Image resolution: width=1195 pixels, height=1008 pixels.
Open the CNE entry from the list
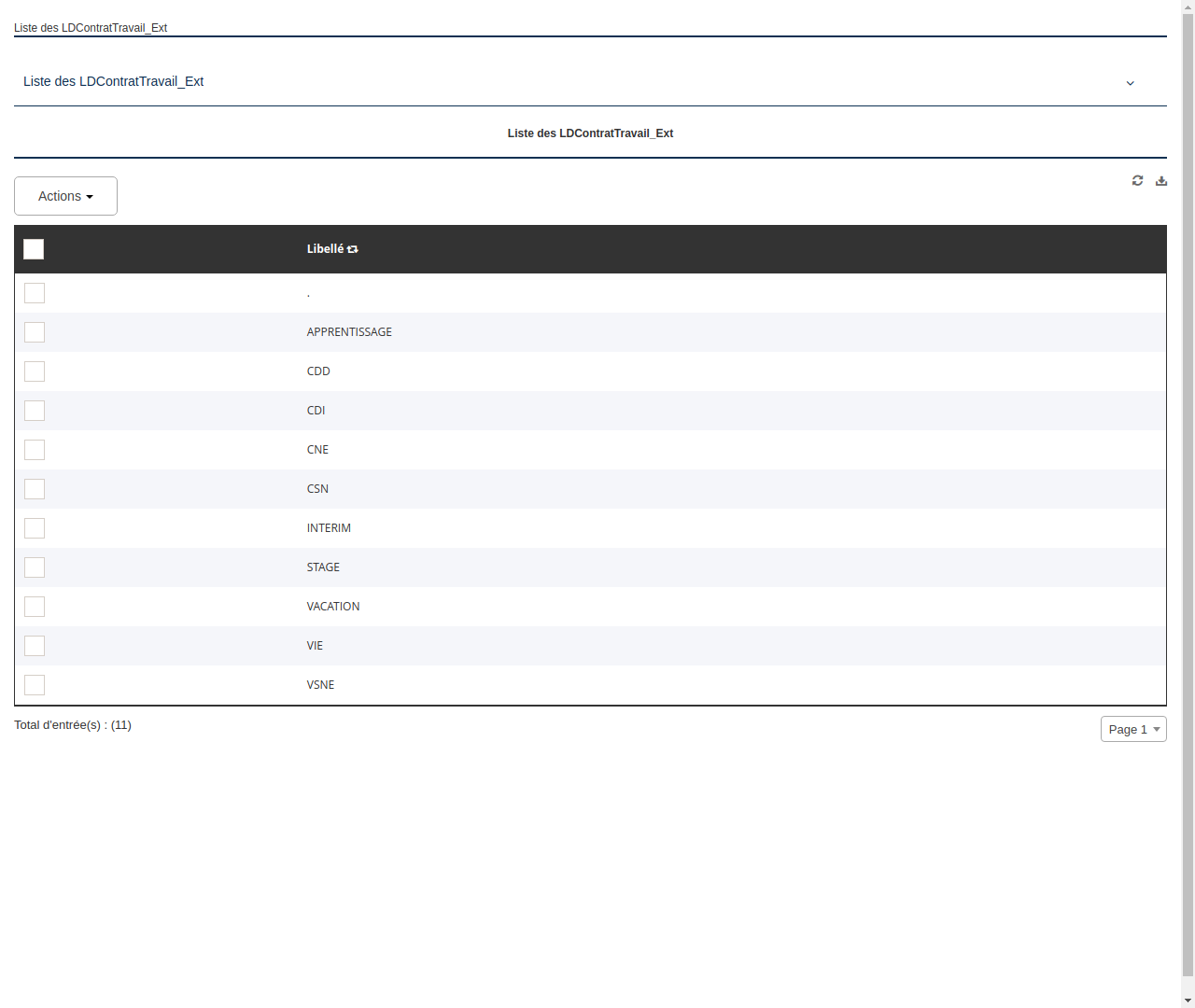pos(317,450)
